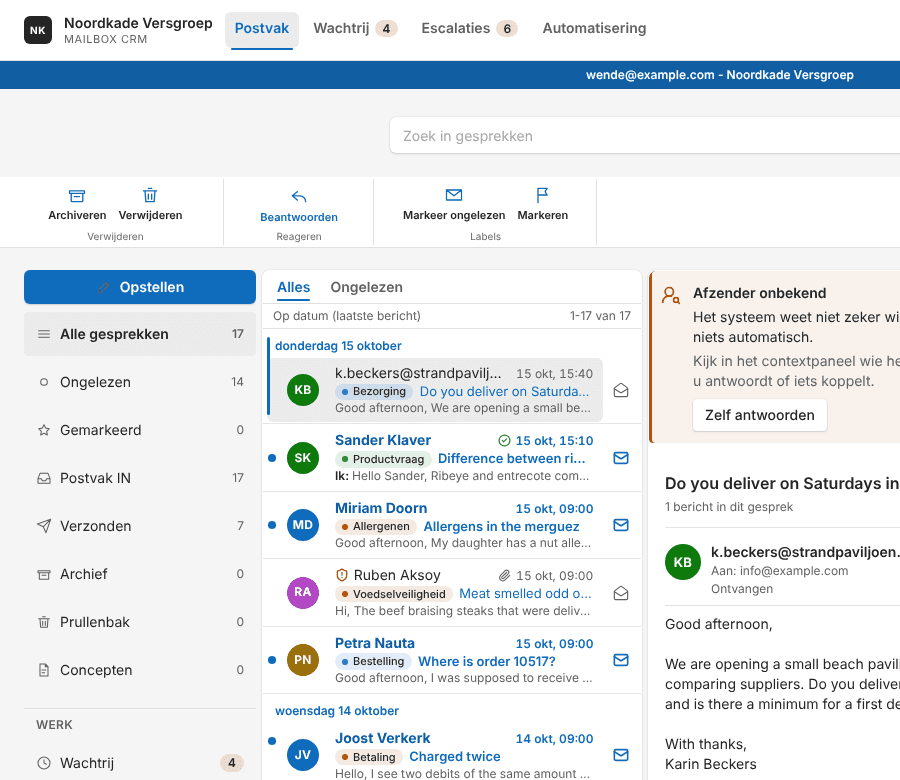Click the Betaling label tag
The width and height of the screenshot is (900, 780).
pos(368,757)
